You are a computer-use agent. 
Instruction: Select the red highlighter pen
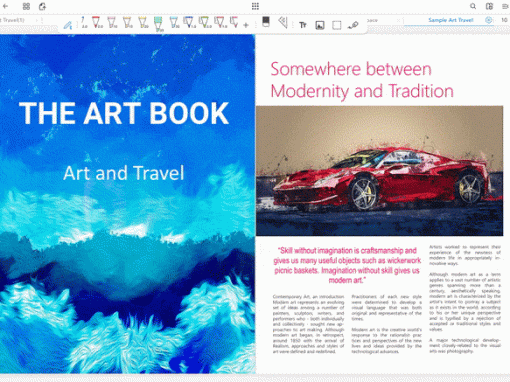coord(96,22)
